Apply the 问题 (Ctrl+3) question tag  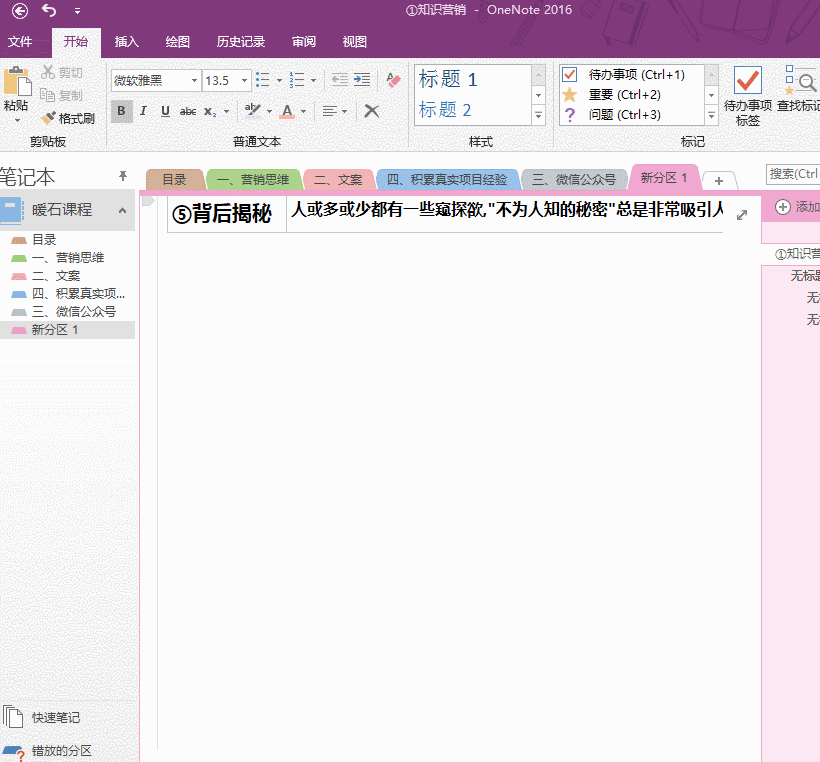(611, 115)
